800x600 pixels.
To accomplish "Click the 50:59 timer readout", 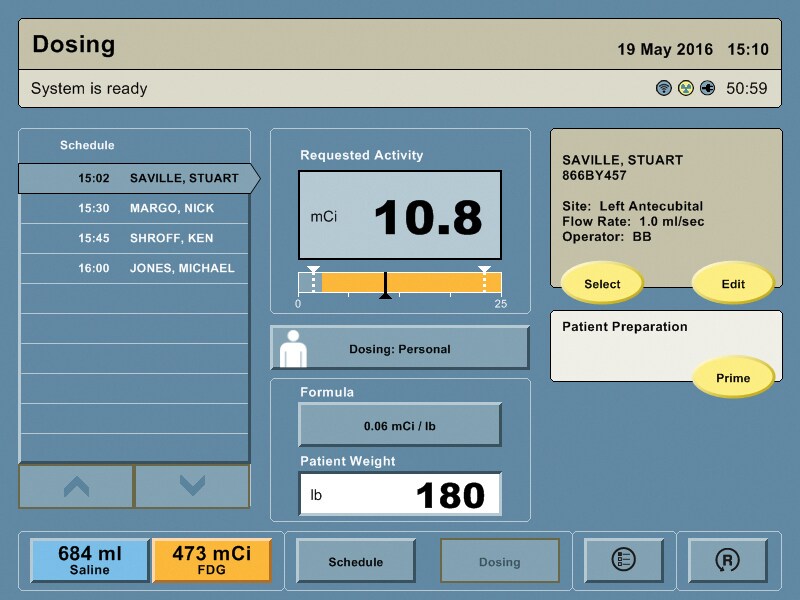I will pyautogui.click(x=746, y=89).
